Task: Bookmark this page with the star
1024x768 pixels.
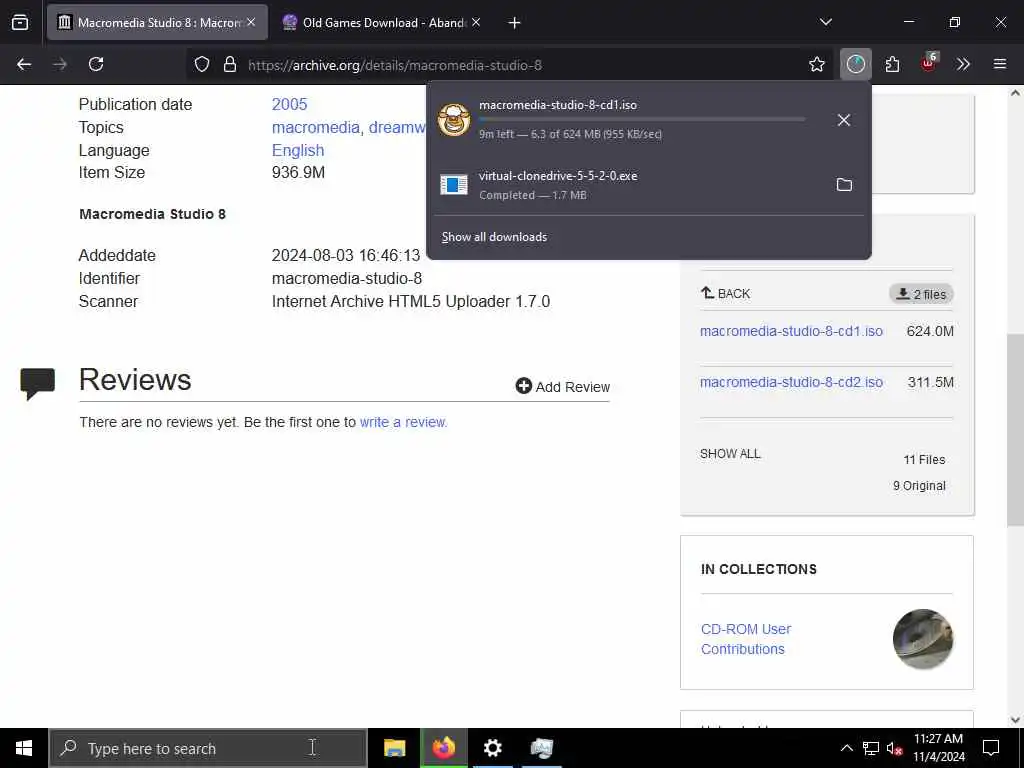Action: click(x=816, y=64)
